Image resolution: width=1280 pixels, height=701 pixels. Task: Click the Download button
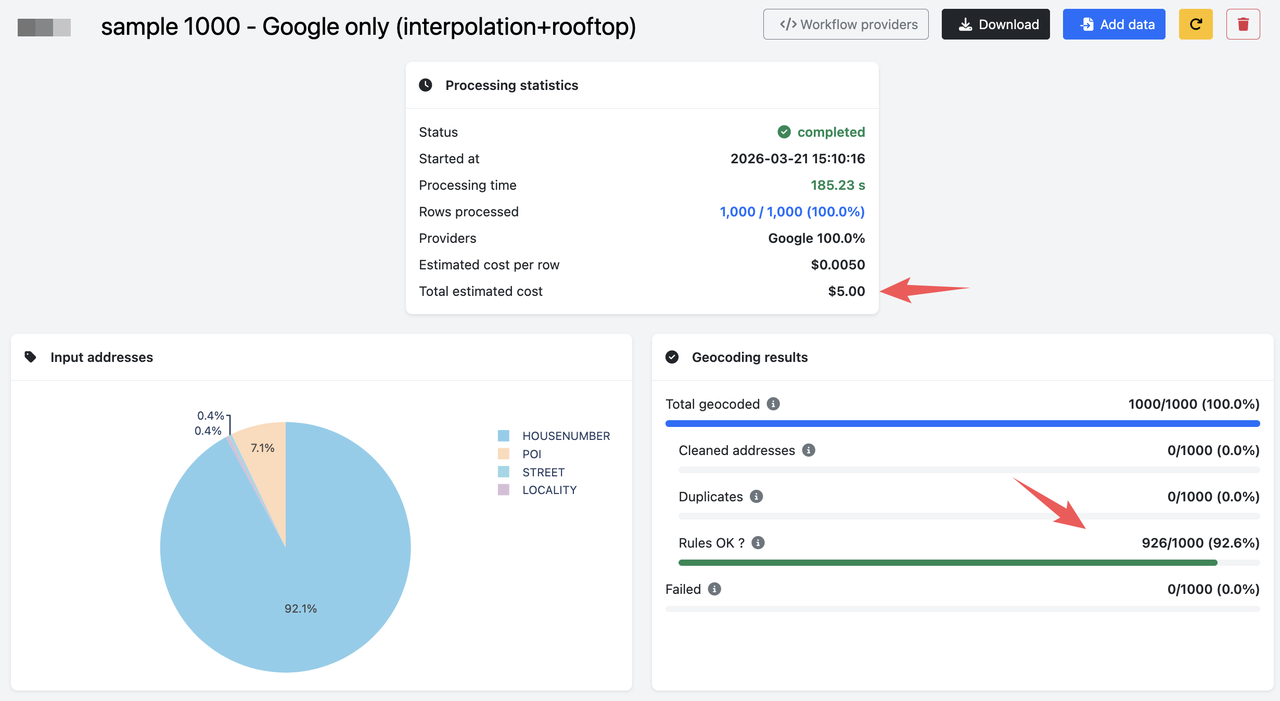[995, 24]
